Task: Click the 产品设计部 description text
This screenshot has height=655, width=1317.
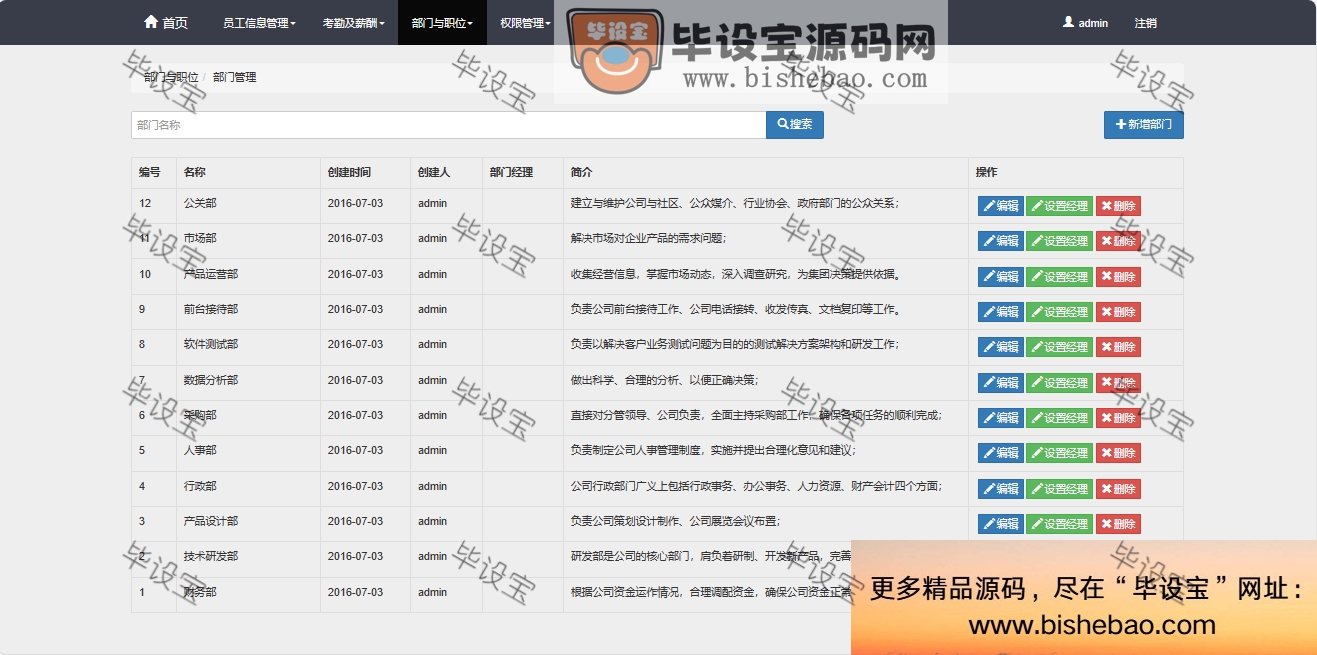Action: [675, 522]
